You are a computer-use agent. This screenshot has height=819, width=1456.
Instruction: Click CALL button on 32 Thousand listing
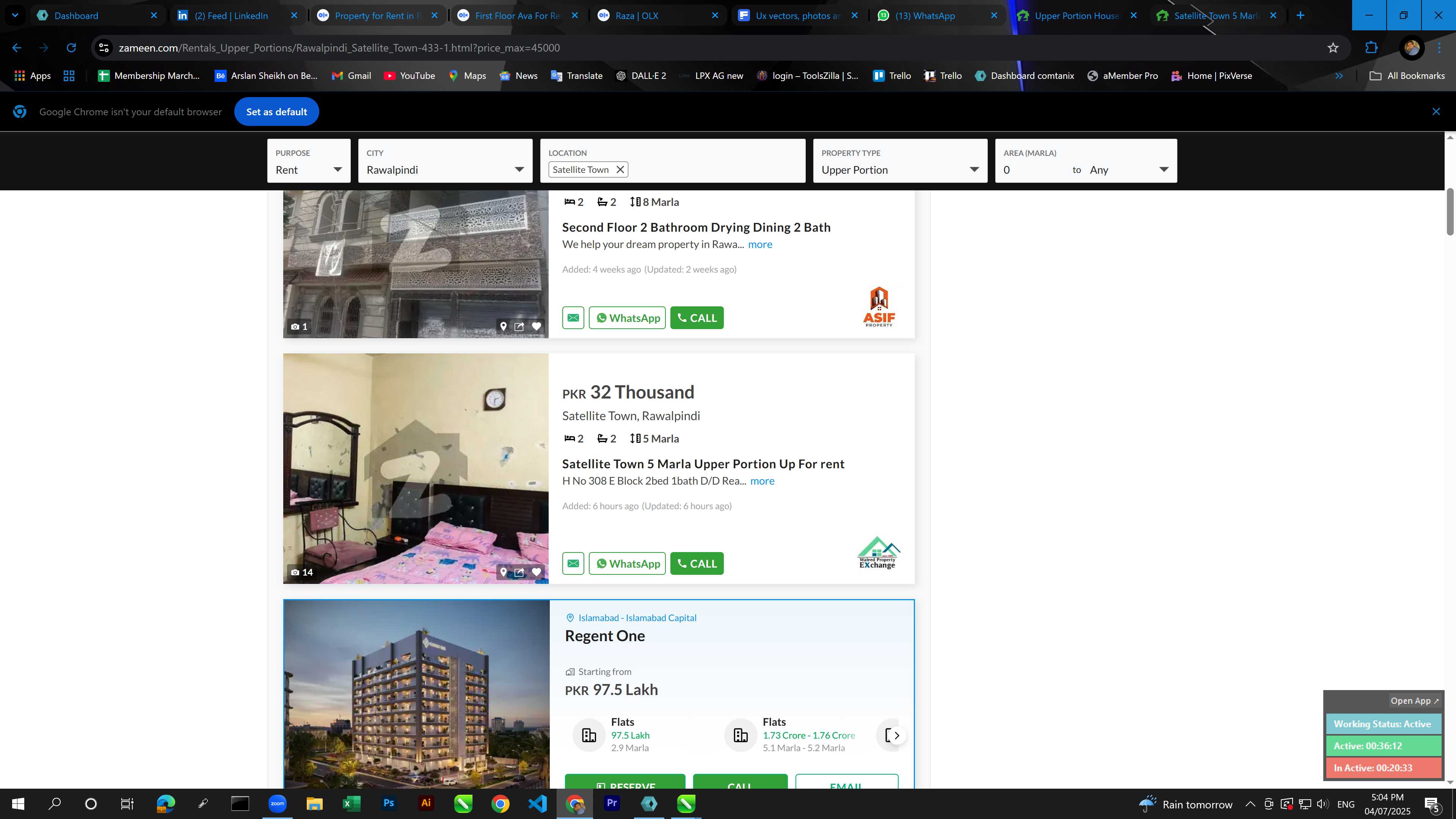(x=697, y=563)
